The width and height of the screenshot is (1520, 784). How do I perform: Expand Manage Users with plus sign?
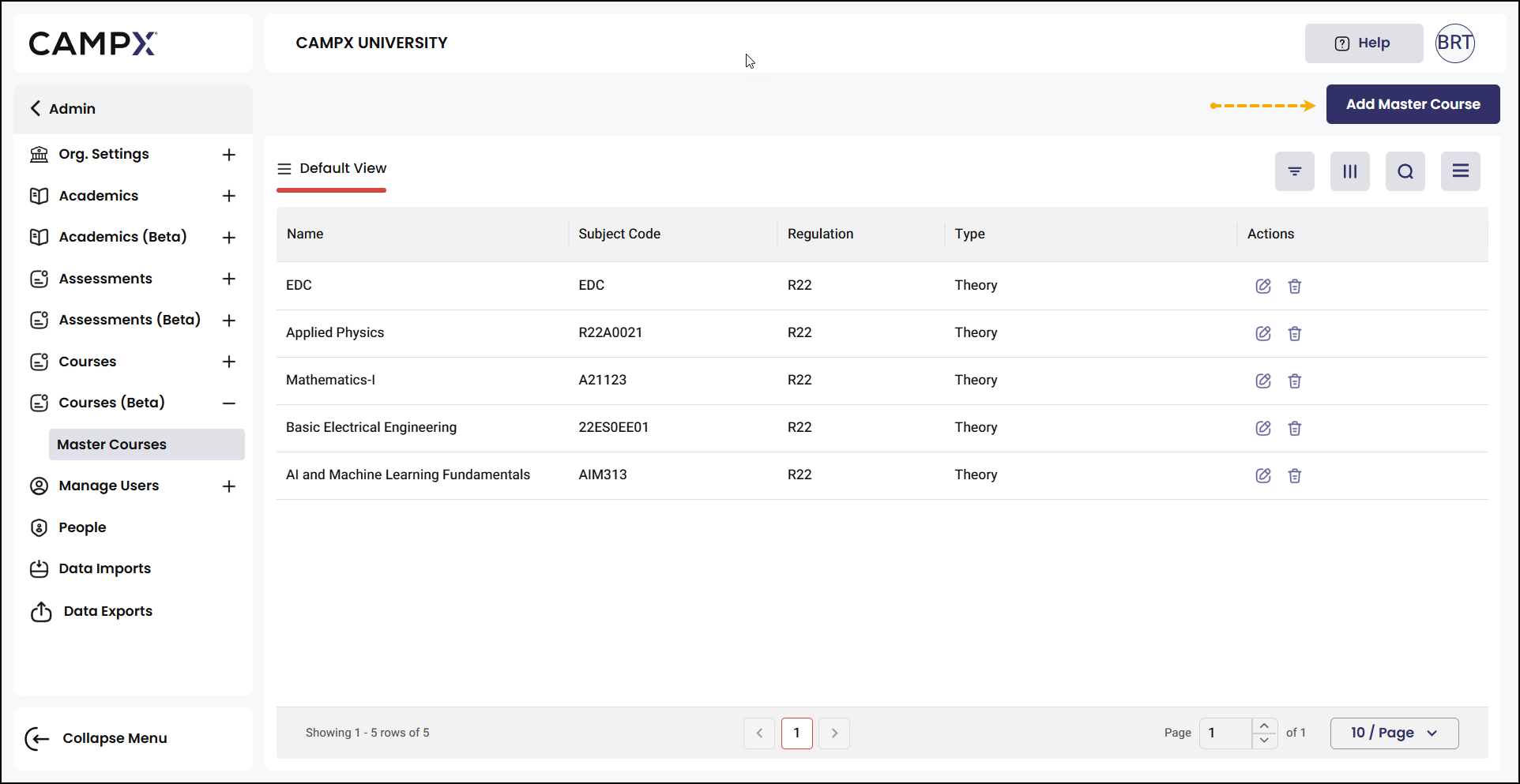click(229, 486)
